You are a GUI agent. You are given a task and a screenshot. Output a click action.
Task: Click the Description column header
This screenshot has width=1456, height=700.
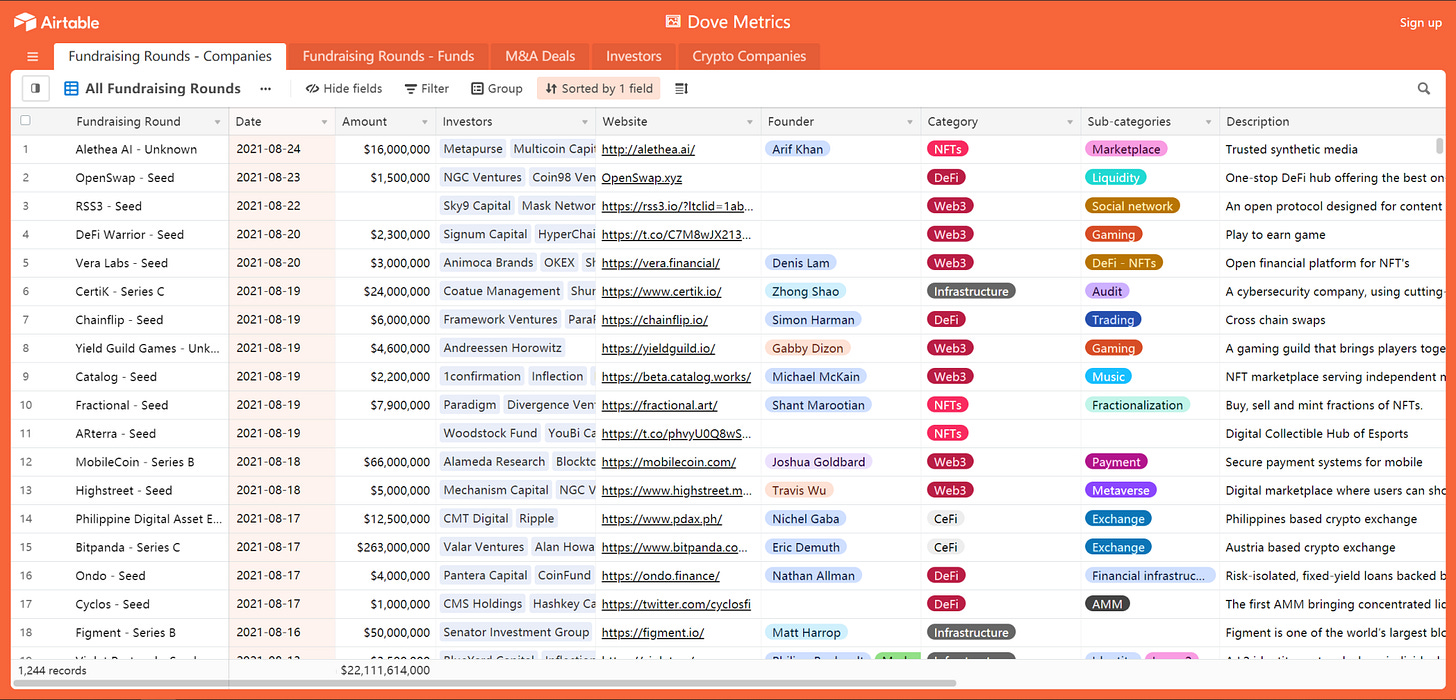(1331, 122)
